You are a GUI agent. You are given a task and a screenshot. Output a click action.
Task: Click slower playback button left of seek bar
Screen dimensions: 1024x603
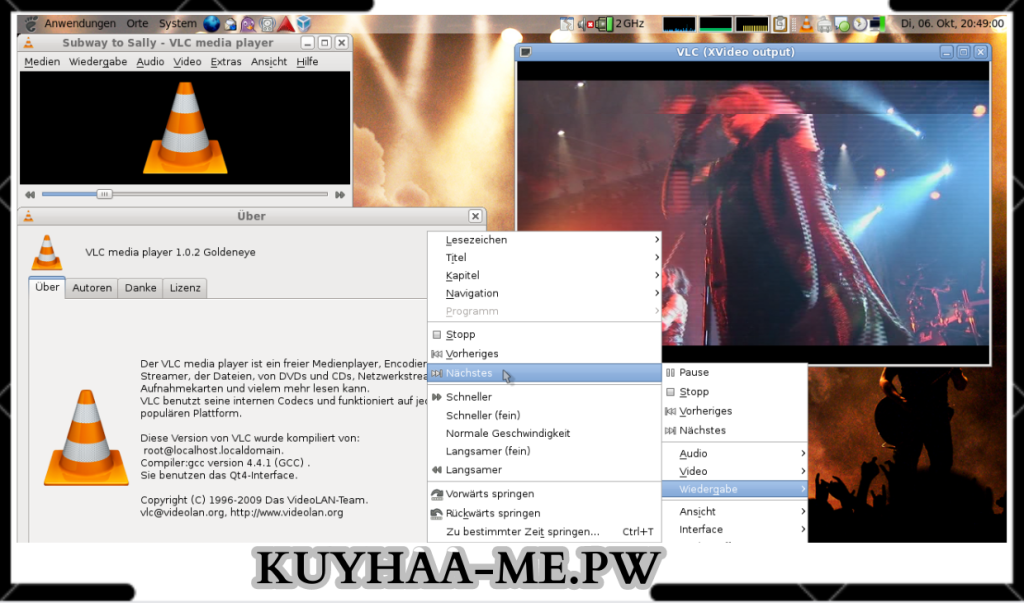point(30,195)
